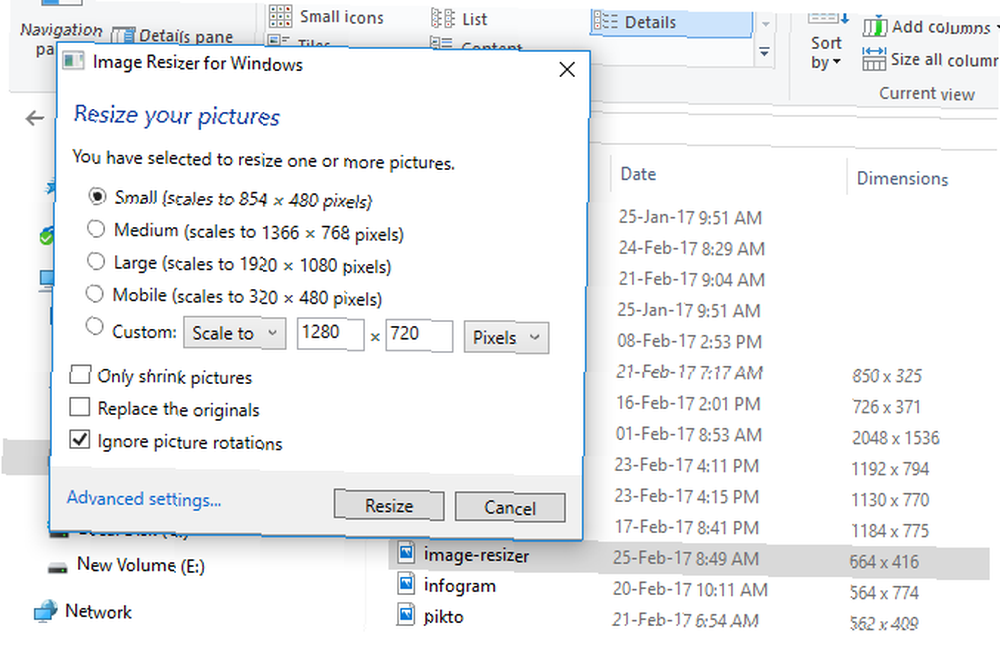This screenshot has height=645, width=1000.
Task: Click the date 21-Feb-17 9:04 AM
Action: [x=691, y=279]
